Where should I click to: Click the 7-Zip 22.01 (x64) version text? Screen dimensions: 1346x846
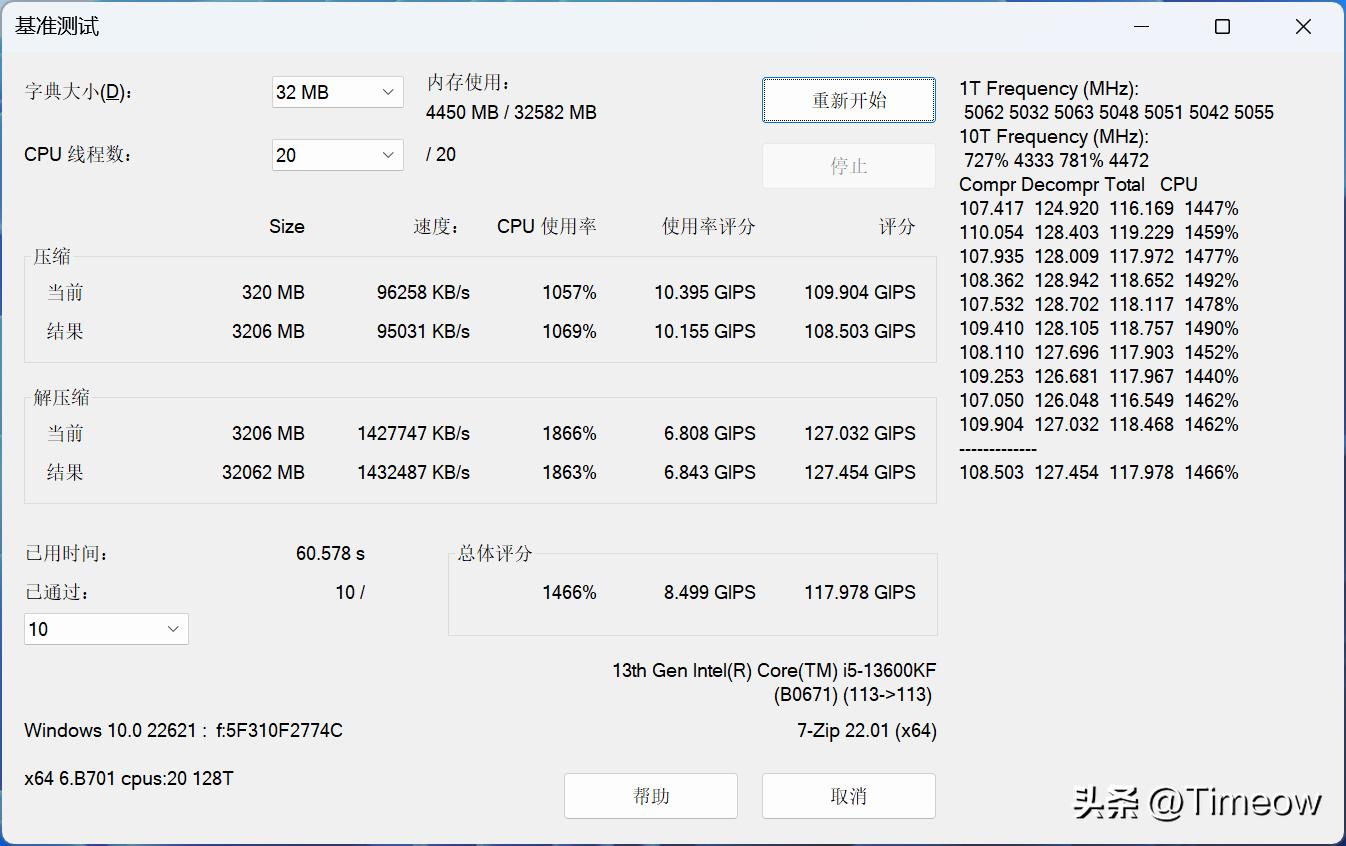click(x=866, y=731)
